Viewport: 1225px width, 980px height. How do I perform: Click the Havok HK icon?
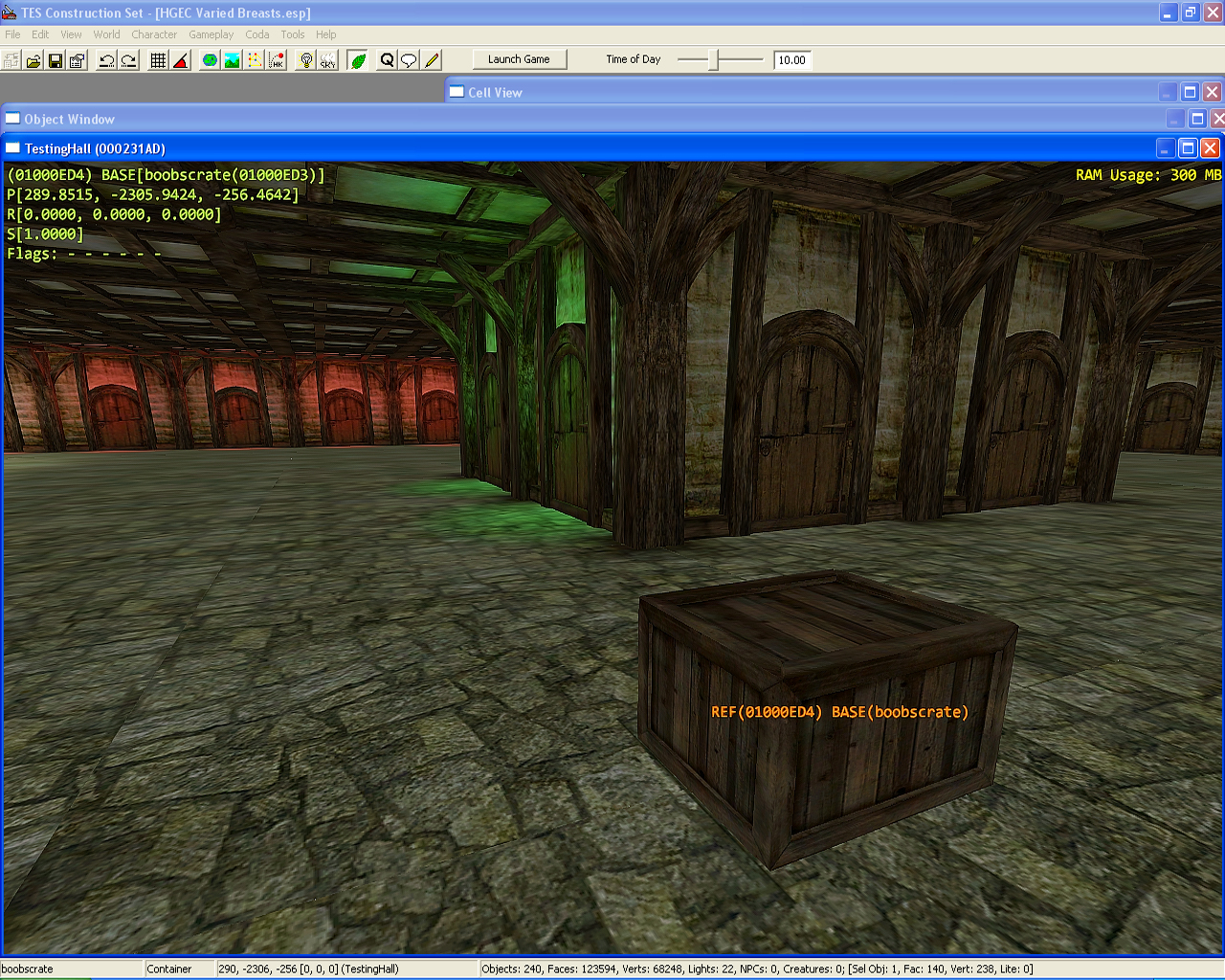[277, 60]
